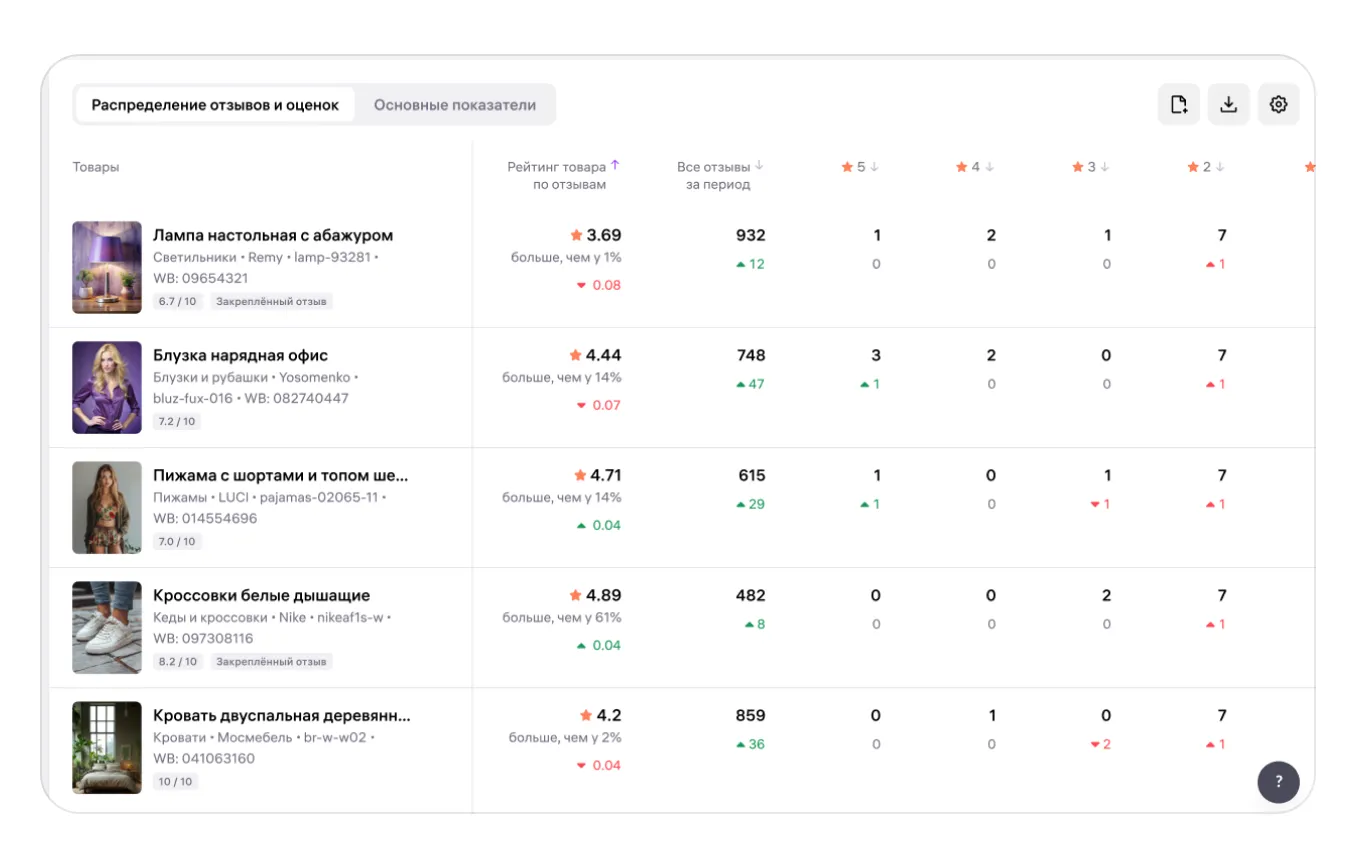Click Закреплённый отзыв badge on lamp row
The height and width of the screenshot is (868, 1356).
271,301
